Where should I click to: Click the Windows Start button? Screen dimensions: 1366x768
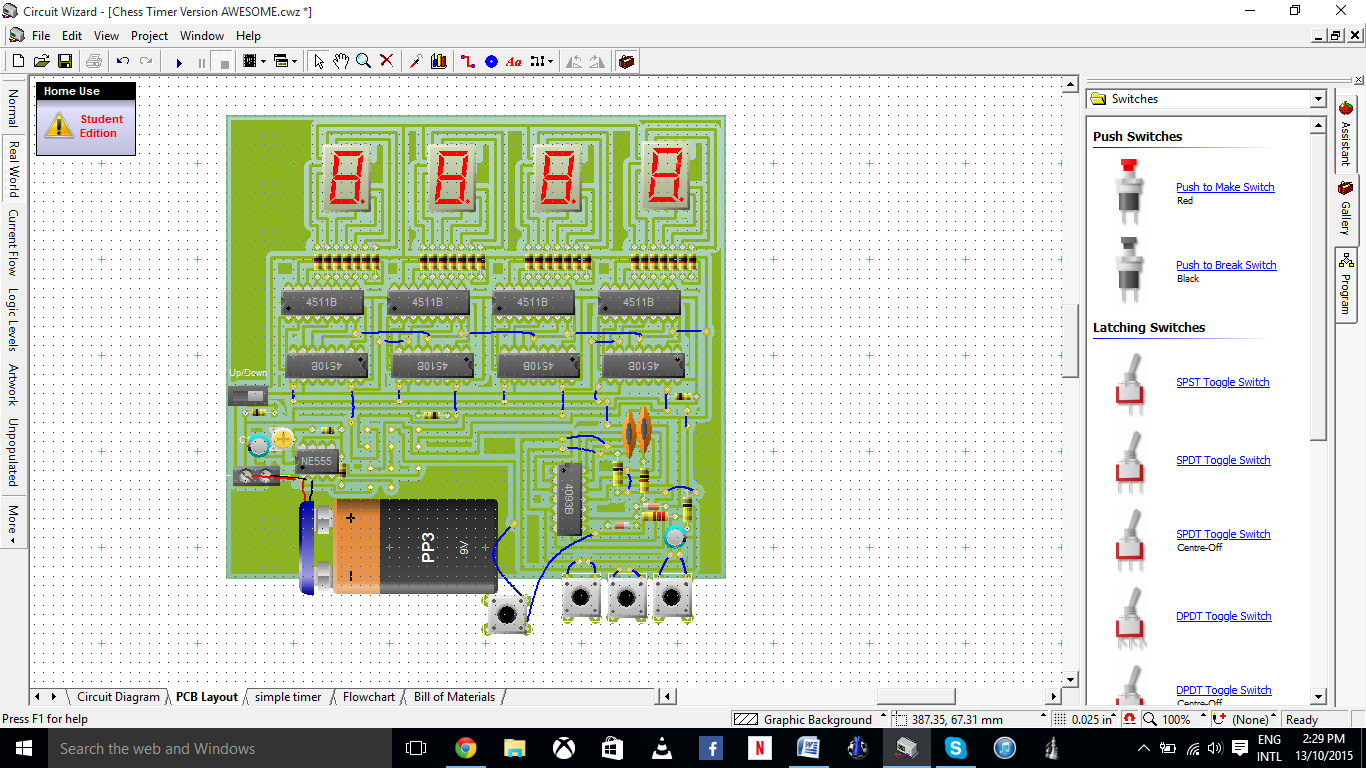(x=23, y=748)
